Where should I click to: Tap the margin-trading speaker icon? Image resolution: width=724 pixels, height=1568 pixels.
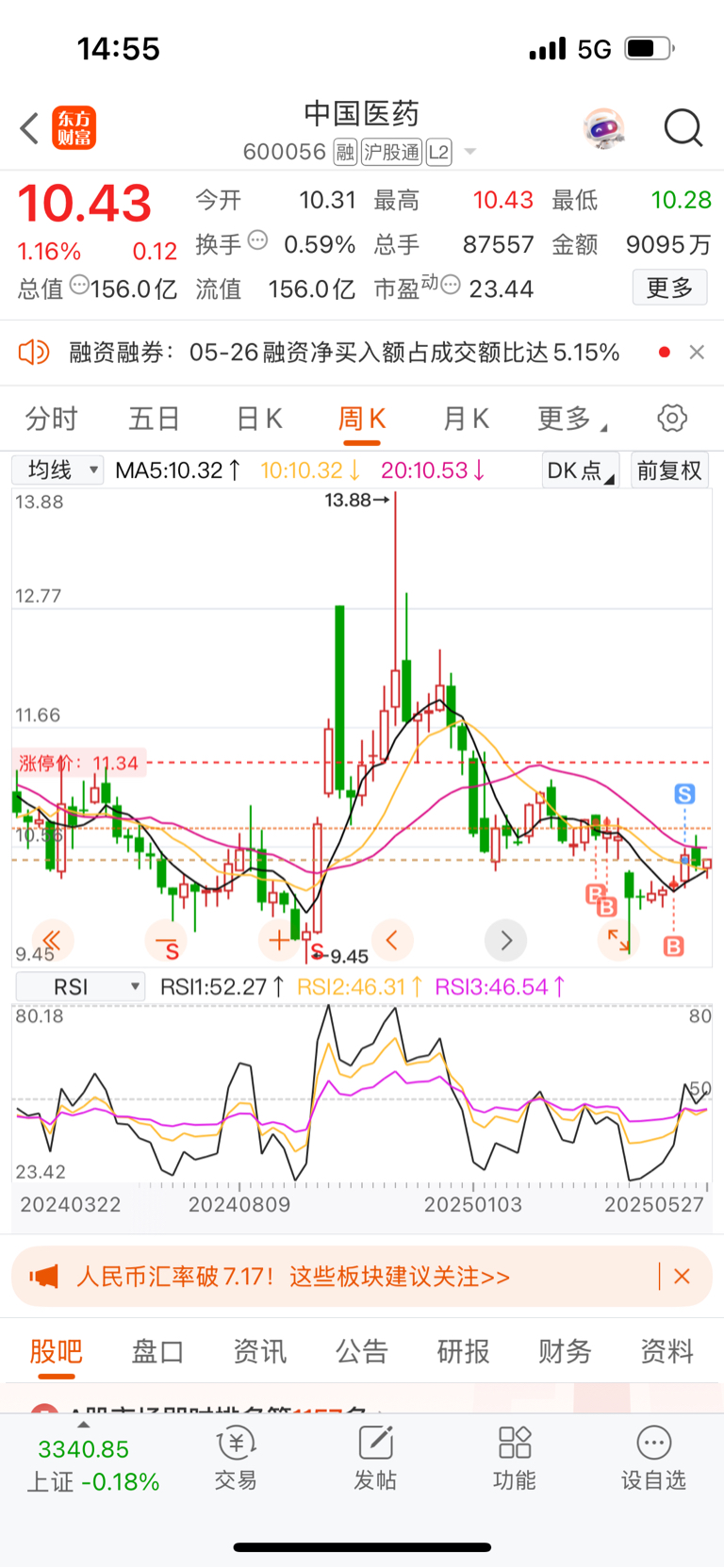34,353
